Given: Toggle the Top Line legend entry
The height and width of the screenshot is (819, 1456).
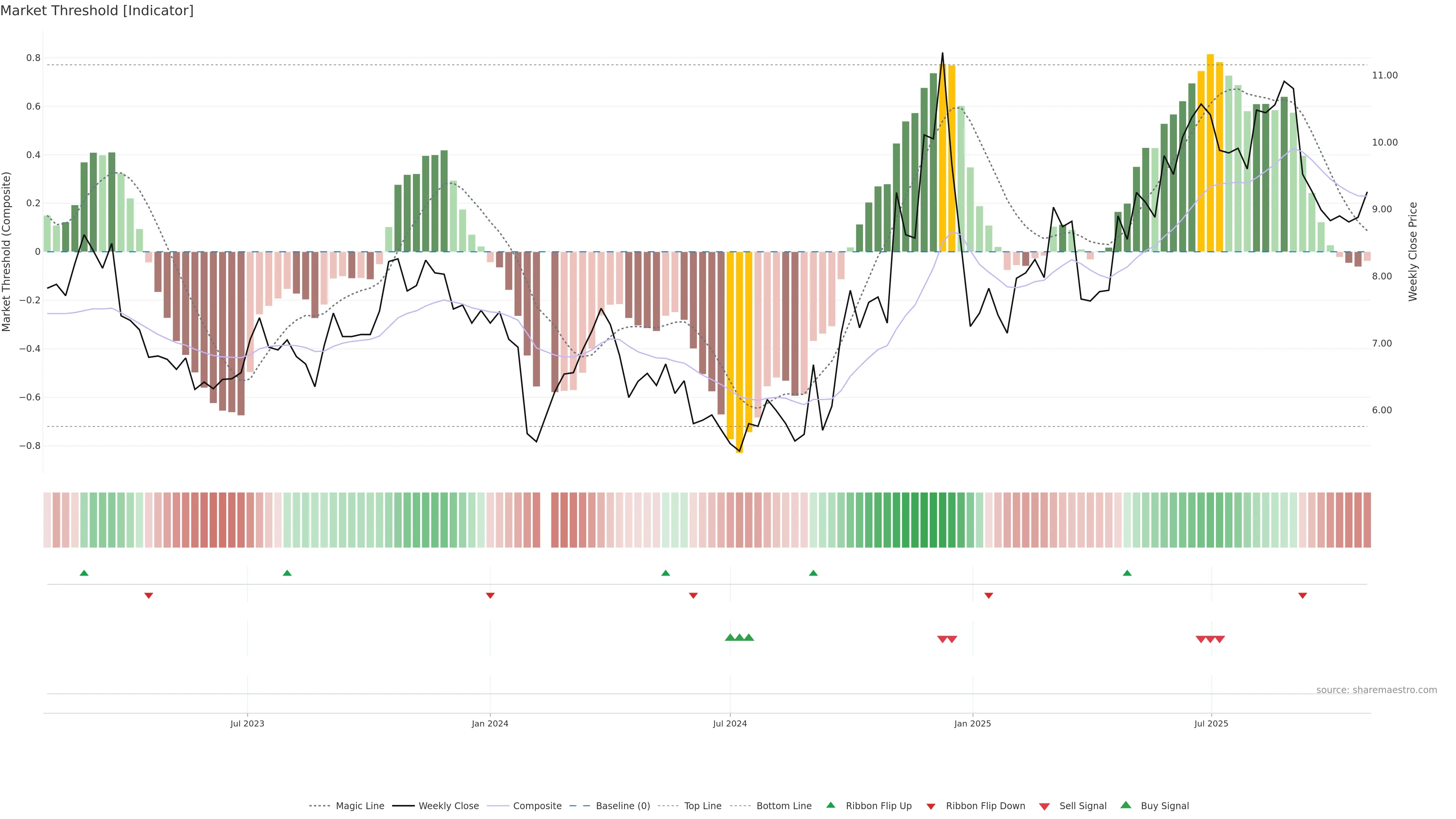Looking at the screenshot, I should tap(703, 806).
